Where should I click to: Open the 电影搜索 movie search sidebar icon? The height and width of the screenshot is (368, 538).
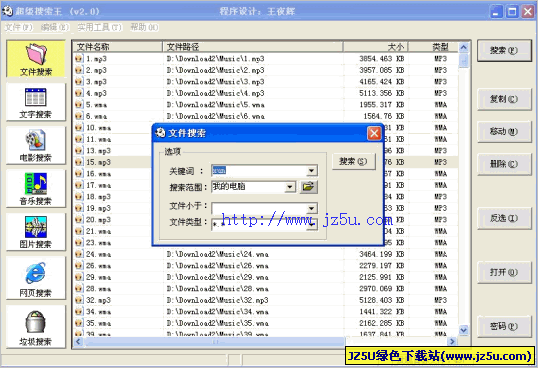(36, 145)
